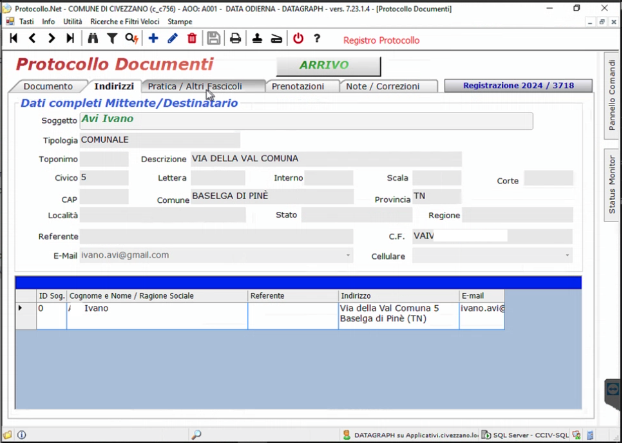Click the ARRIVO button
The width and height of the screenshot is (622, 443).
click(327, 66)
